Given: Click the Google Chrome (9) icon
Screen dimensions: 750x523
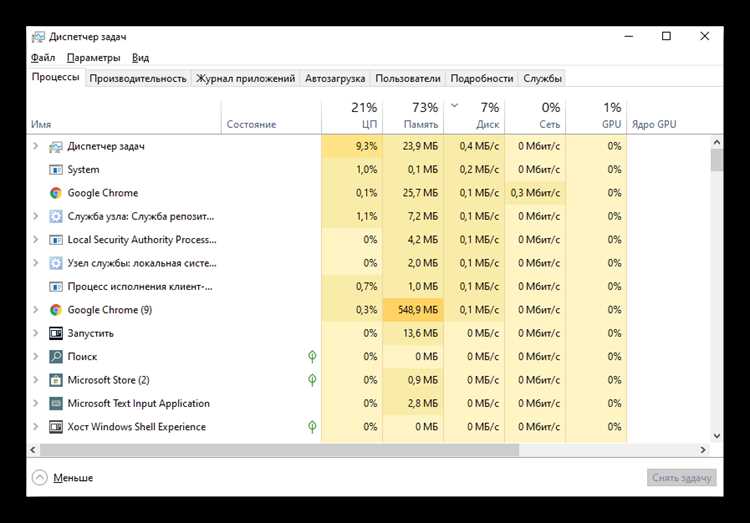Looking at the screenshot, I should [x=55, y=310].
